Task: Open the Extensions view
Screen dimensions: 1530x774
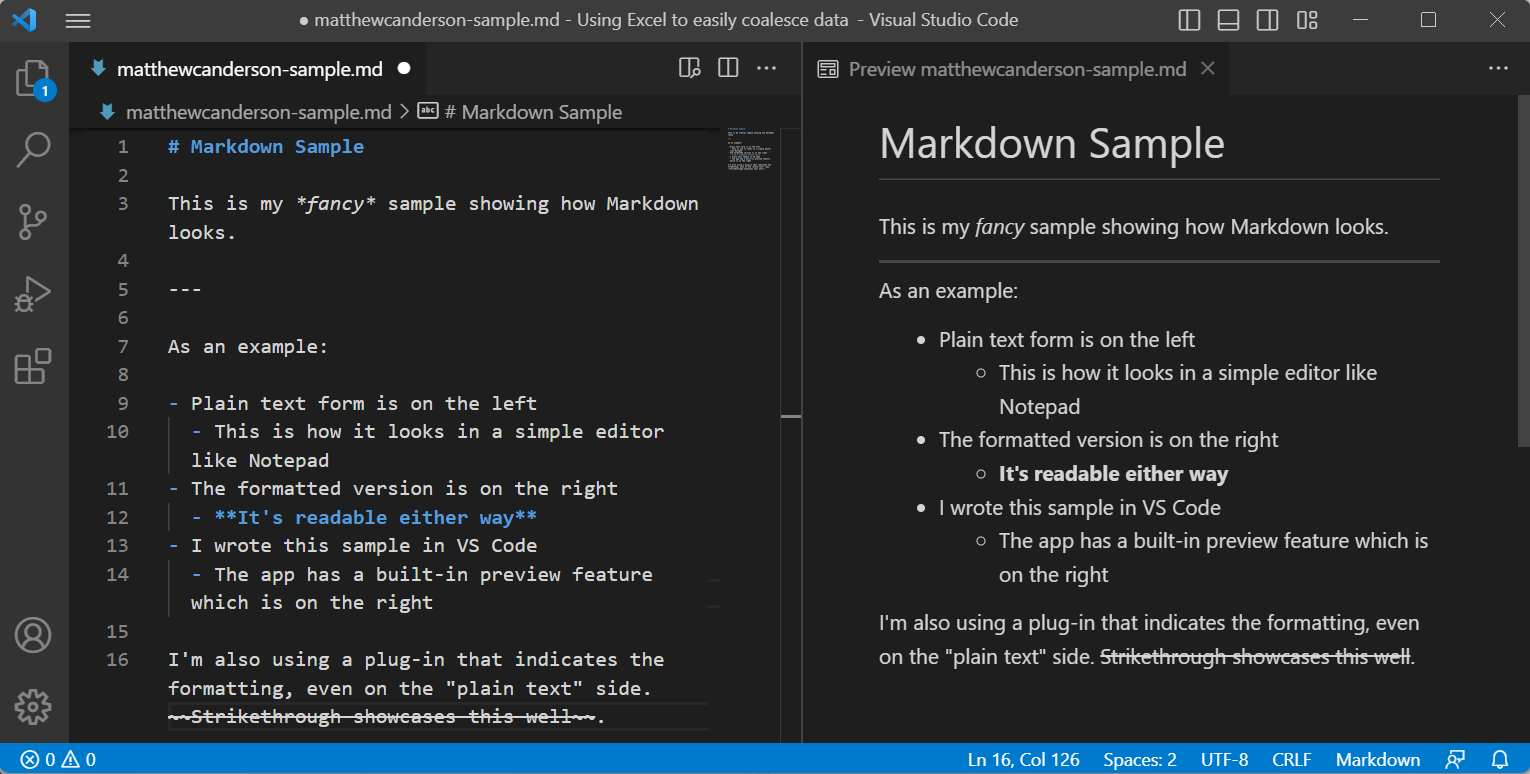Action: click(33, 367)
